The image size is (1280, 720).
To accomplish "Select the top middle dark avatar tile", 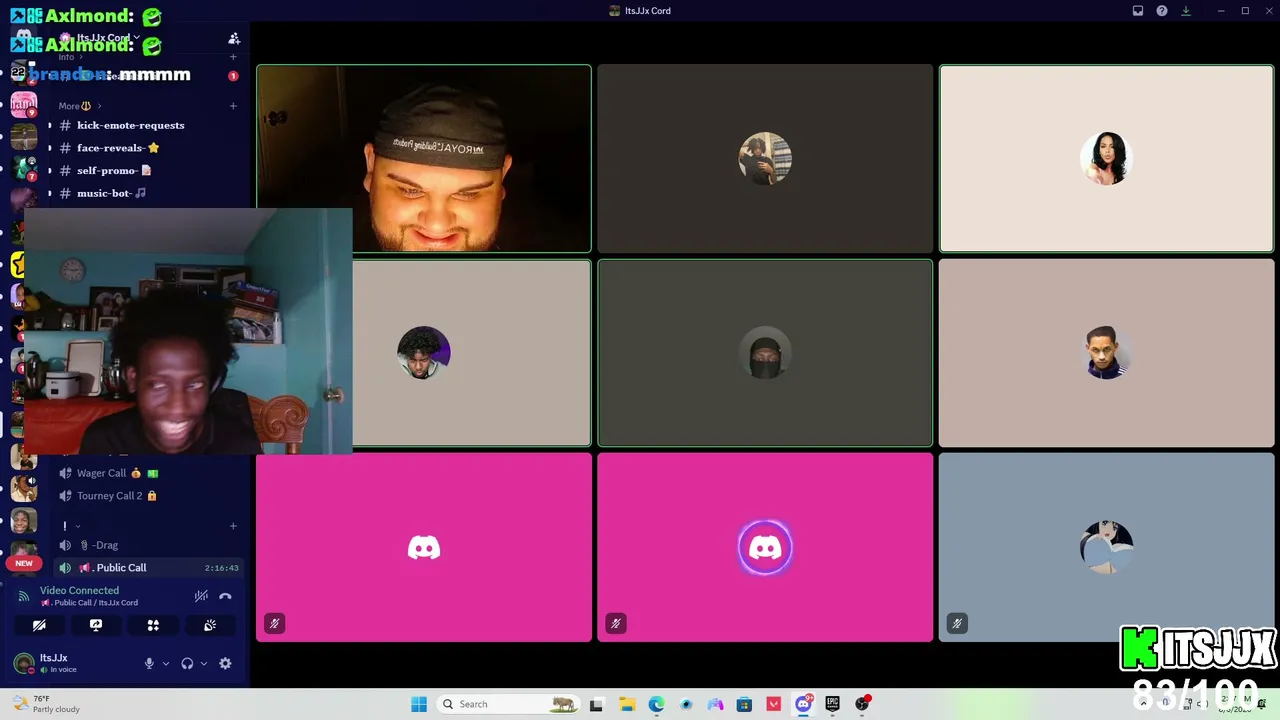I will 765,158.
